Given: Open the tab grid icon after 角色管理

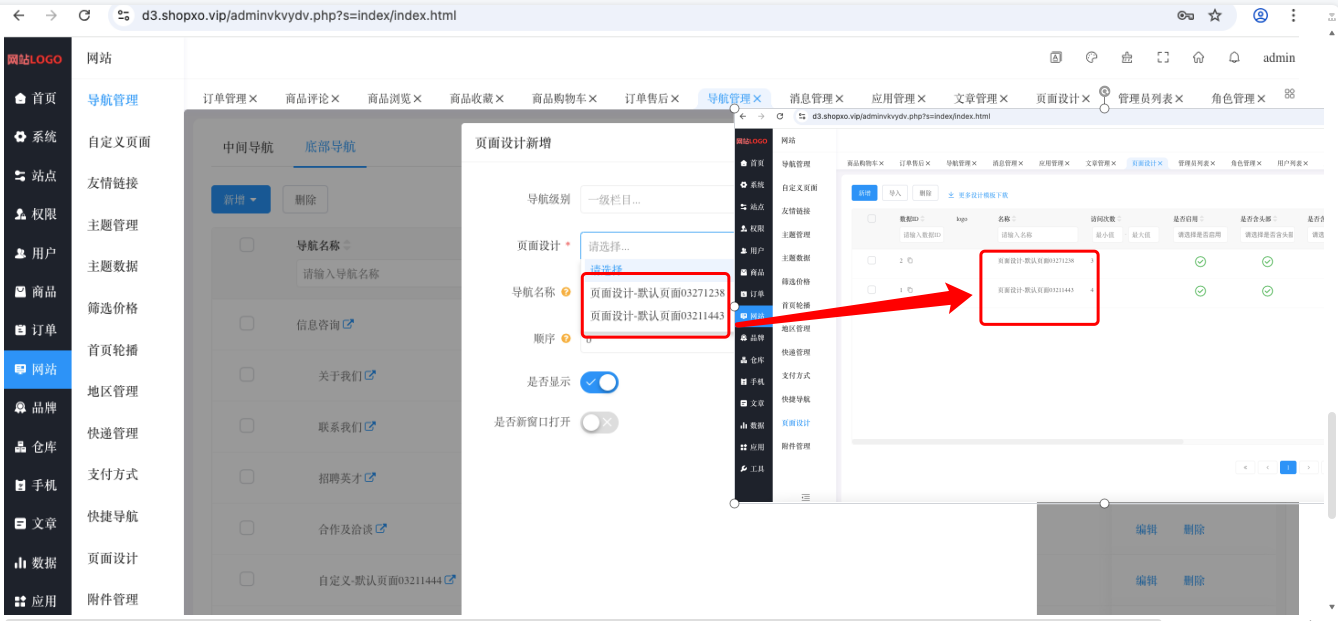Looking at the screenshot, I should click(x=1290, y=93).
